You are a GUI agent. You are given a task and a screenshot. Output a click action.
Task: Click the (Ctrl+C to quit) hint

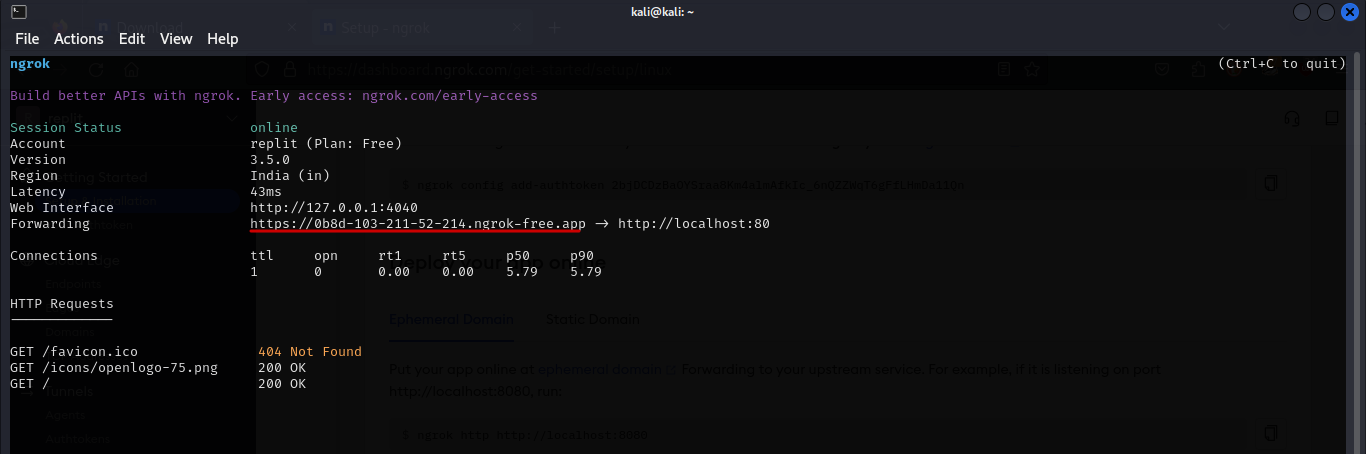tap(1282, 64)
